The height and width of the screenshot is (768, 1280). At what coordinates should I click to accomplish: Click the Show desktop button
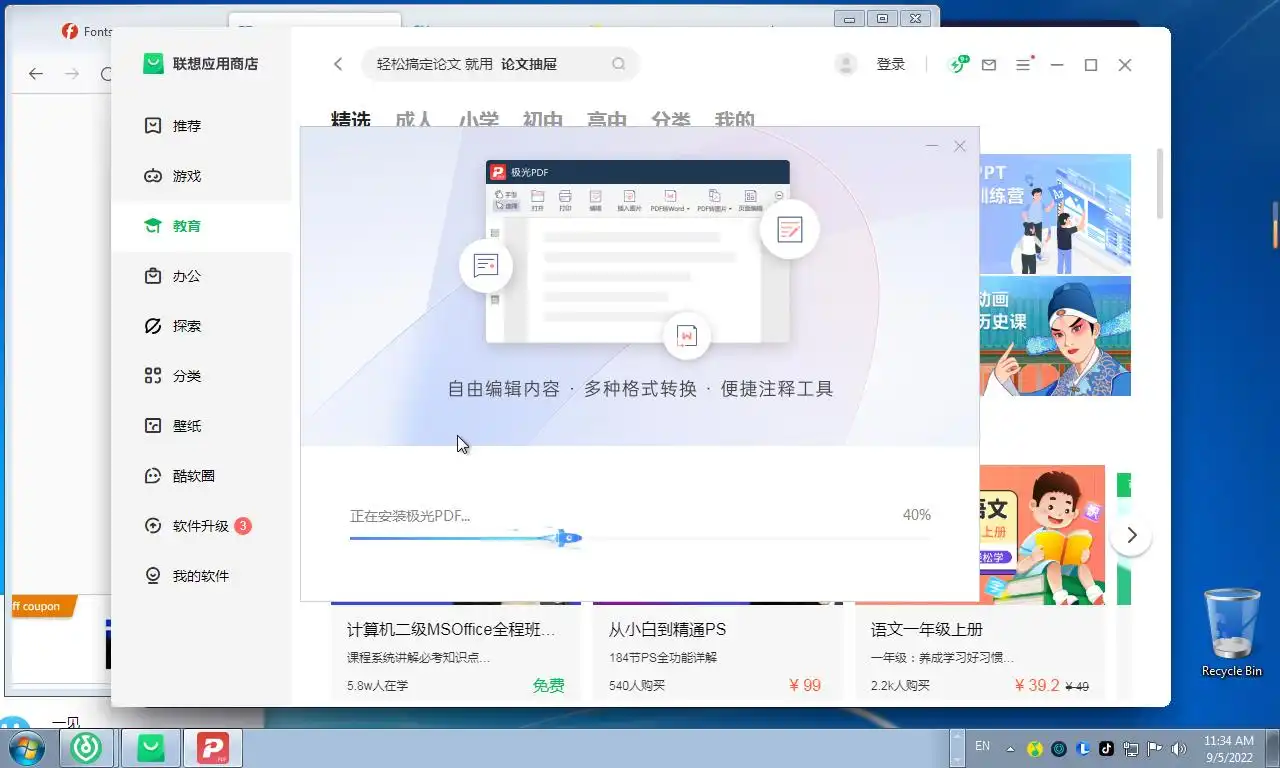tap(1272, 748)
